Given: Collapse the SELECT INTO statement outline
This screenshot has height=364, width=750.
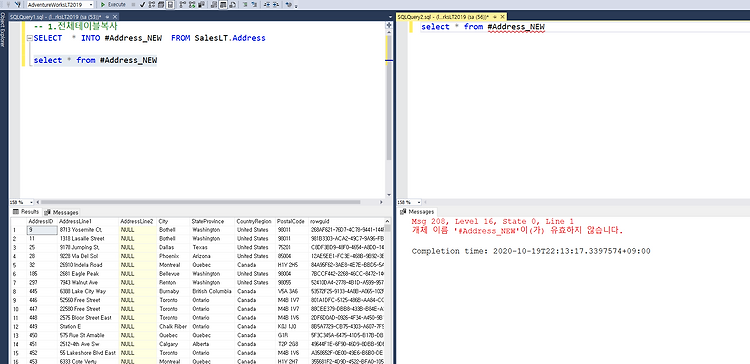Looking at the screenshot, I should point(30,38).
